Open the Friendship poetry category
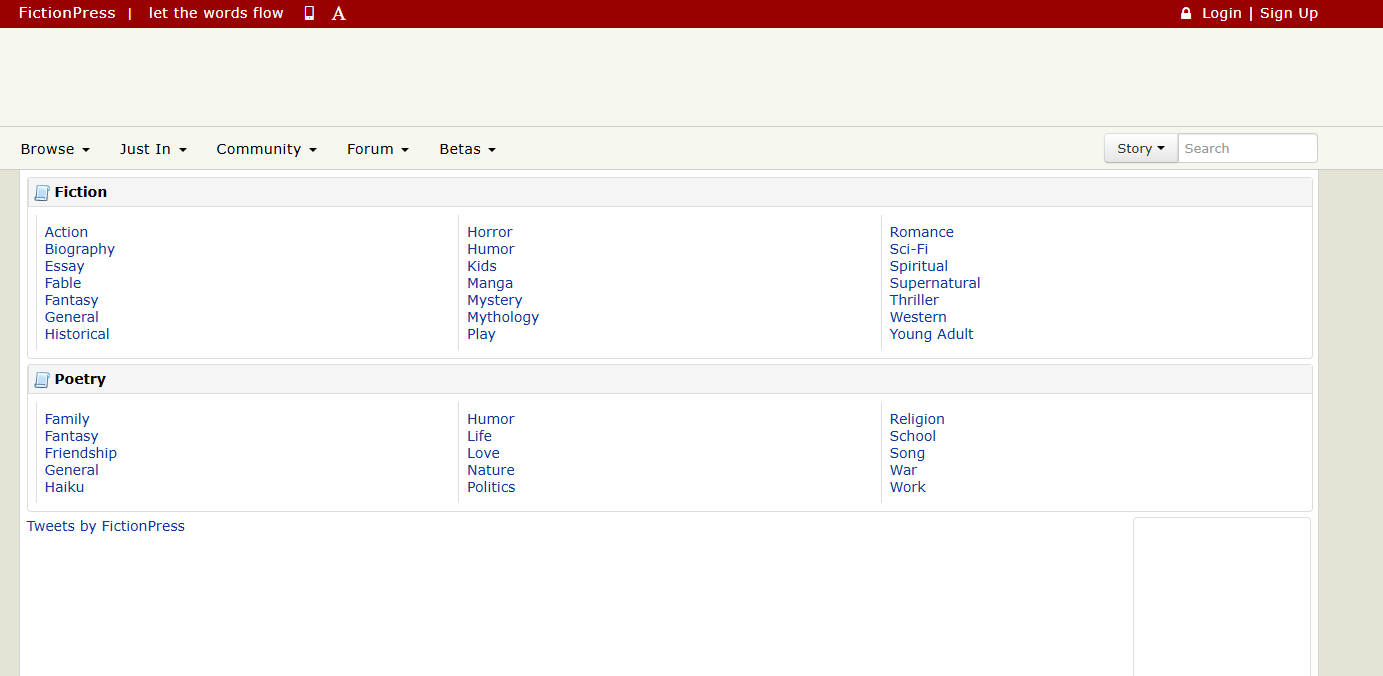 pos(80,453)
